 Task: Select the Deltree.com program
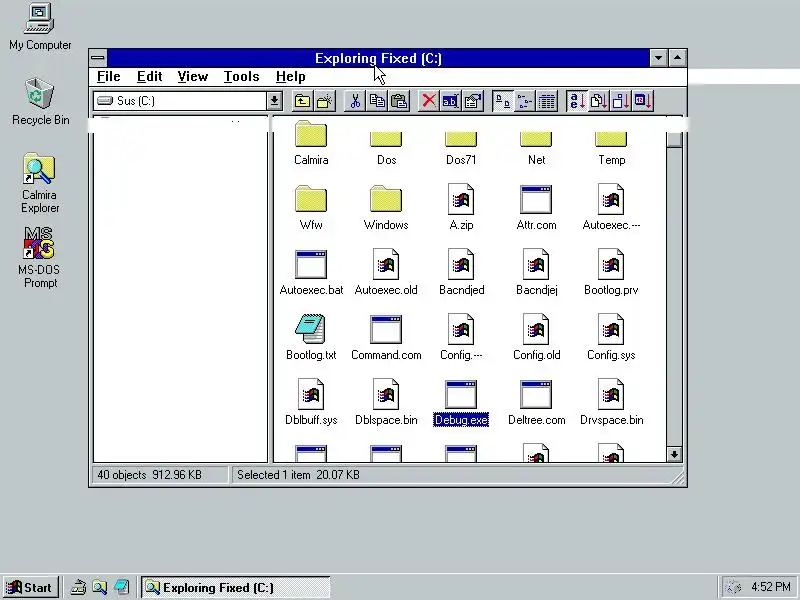click(536, 403)
